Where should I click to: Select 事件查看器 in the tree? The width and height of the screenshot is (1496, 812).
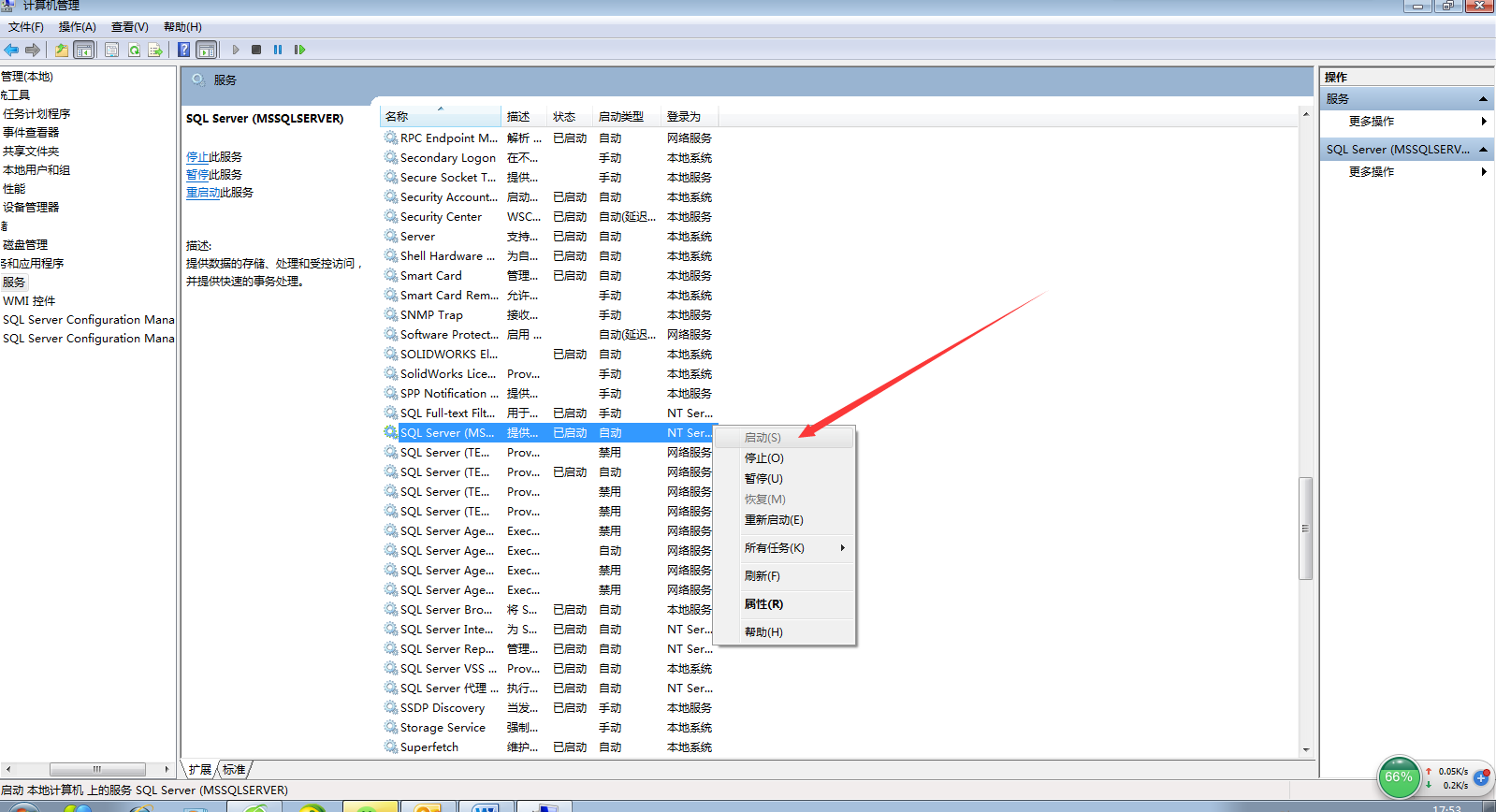pyautogui.click(x=31, y=132)
